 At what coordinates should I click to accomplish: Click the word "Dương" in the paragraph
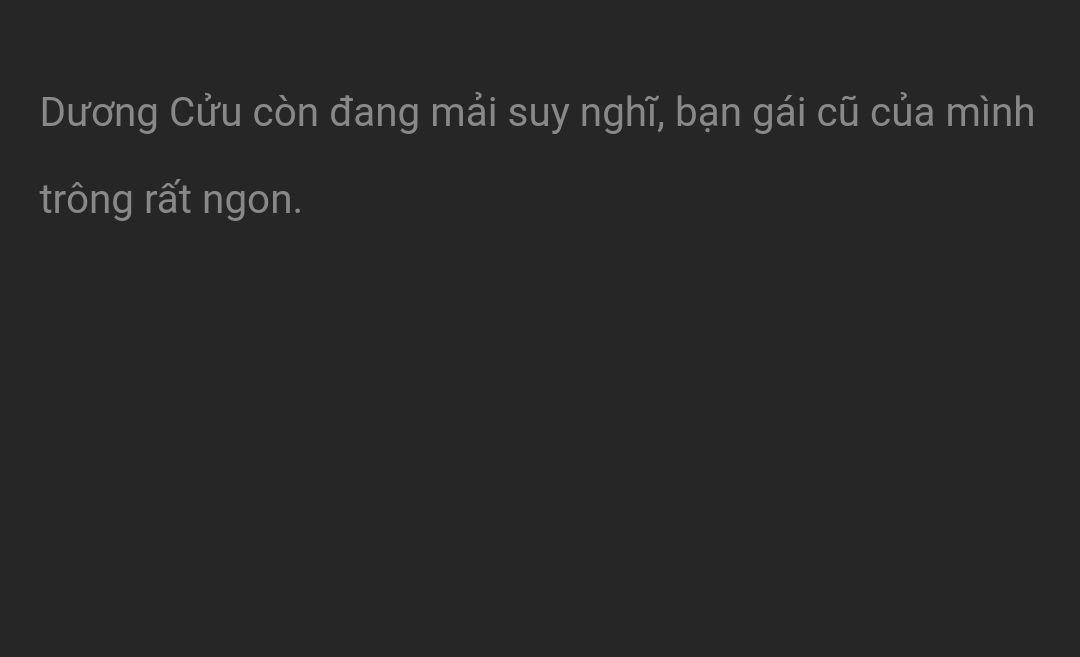tap(99, 113)
